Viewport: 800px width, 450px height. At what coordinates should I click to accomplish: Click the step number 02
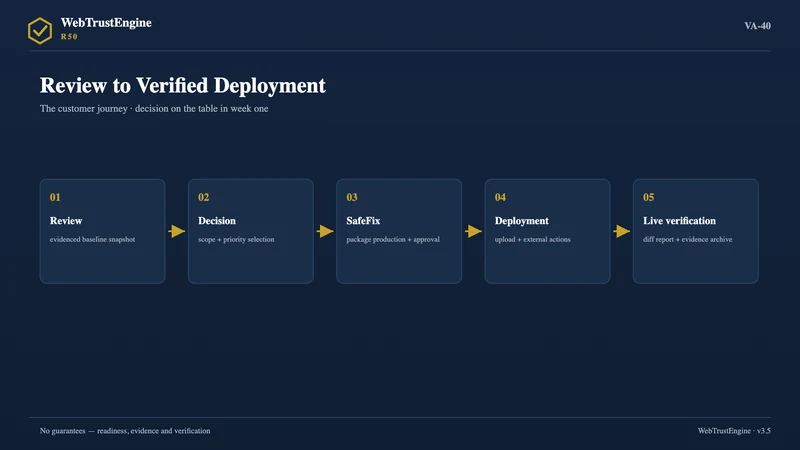204,197
